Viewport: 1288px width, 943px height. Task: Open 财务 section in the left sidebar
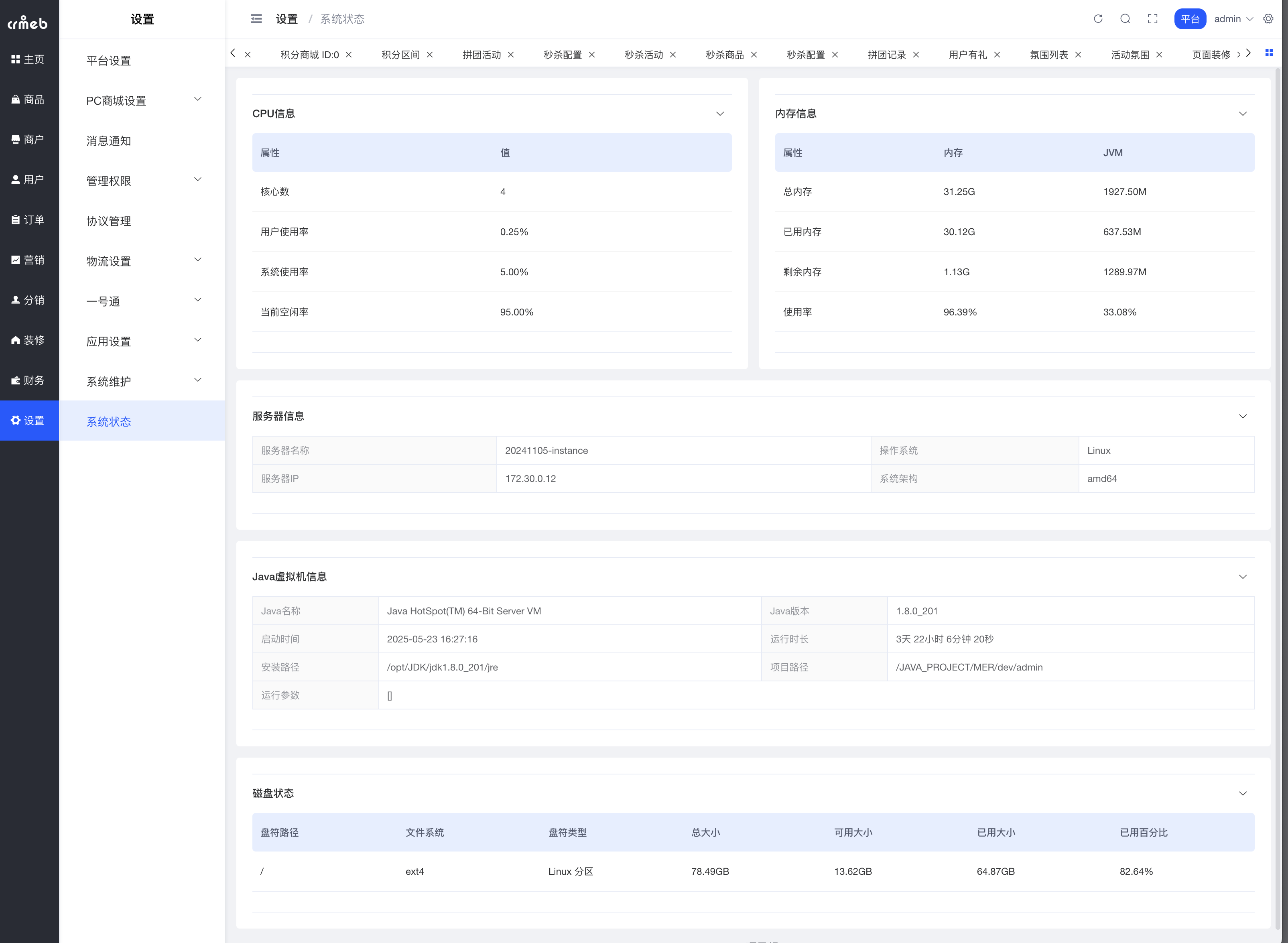[x=28, y=380]
